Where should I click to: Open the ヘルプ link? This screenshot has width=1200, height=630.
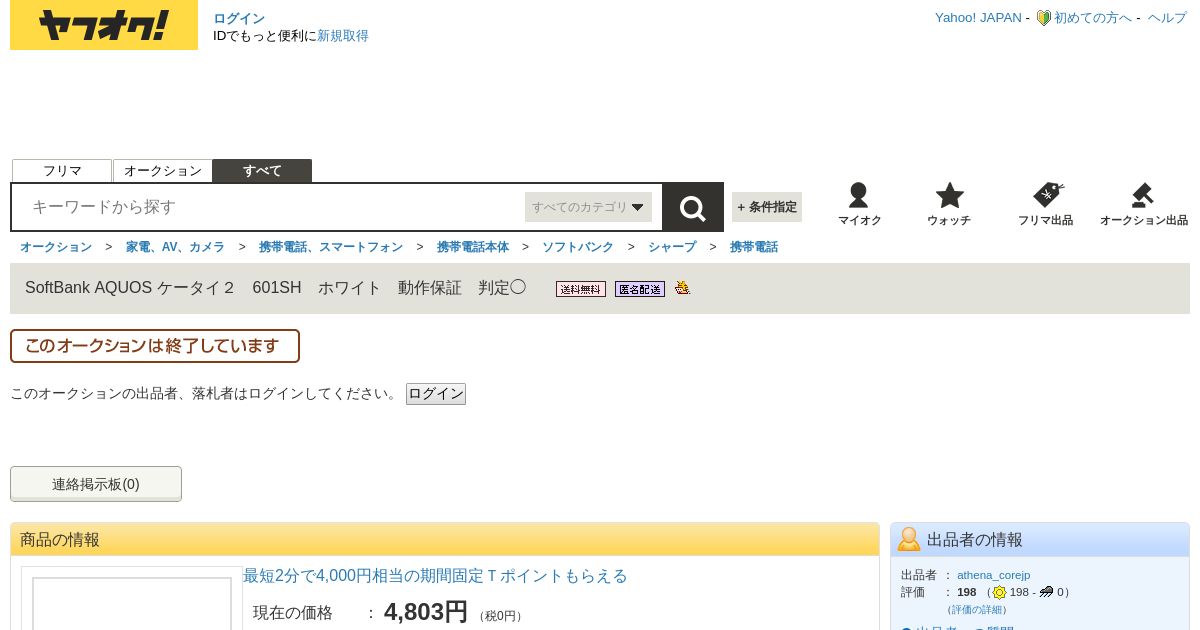click(x=1167, y=18)
